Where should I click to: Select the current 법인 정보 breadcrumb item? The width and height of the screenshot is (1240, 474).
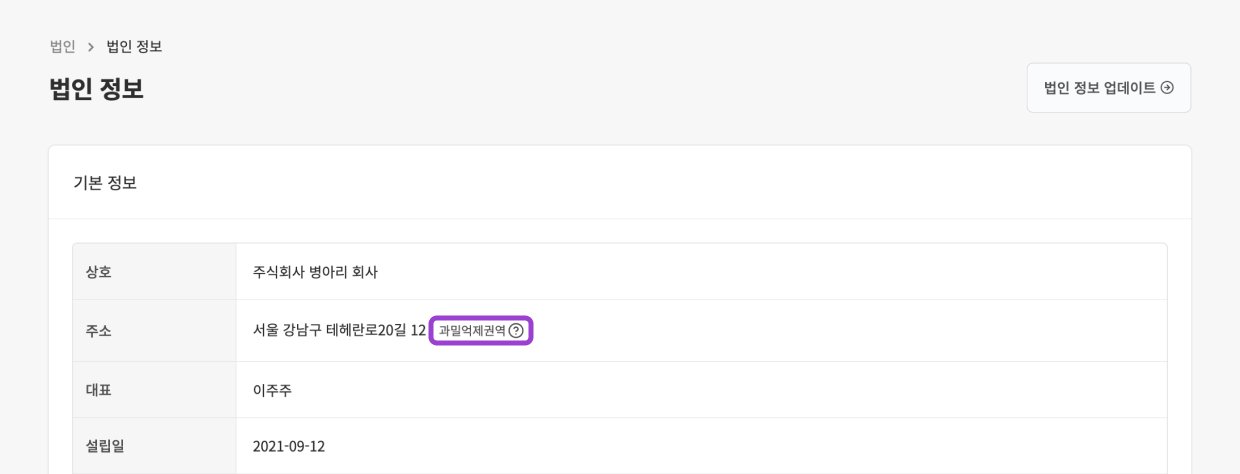[134, 46]
